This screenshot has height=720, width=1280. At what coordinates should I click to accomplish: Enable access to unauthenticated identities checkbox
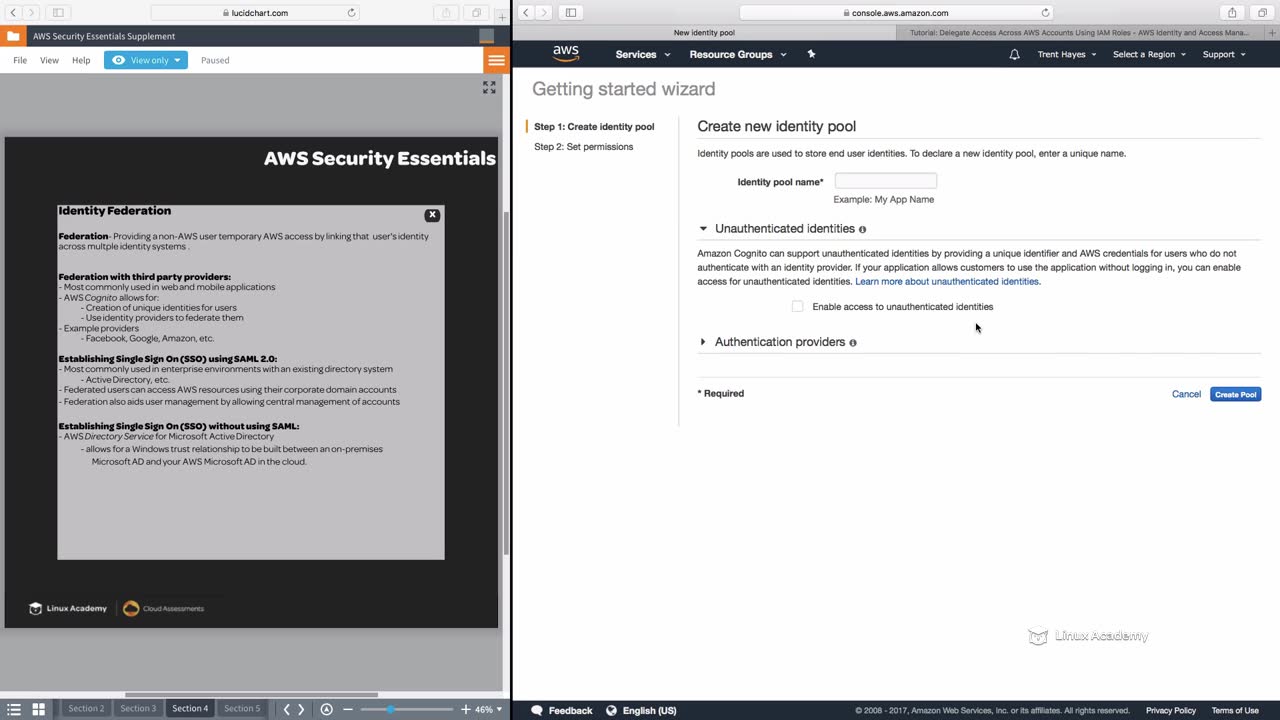click(x=797, y=307)
